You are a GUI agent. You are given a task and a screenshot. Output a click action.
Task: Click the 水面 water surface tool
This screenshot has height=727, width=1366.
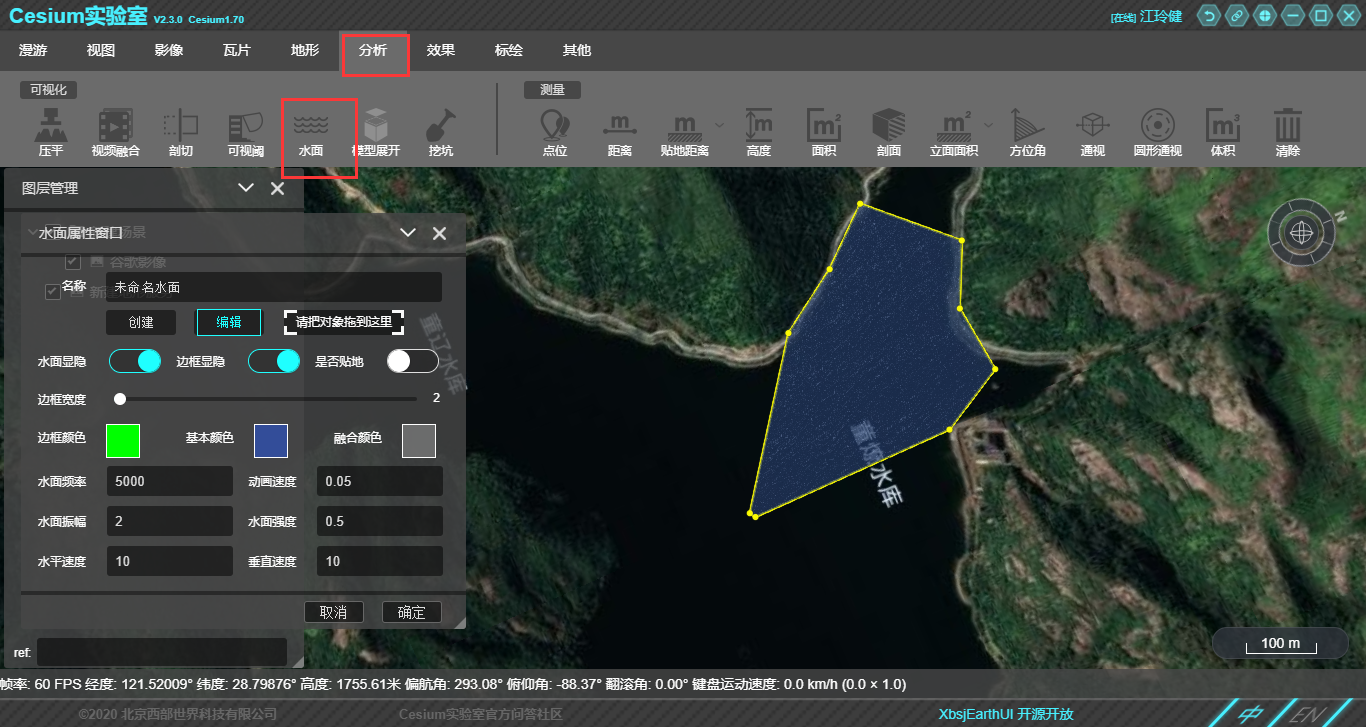tap(310, 133)
